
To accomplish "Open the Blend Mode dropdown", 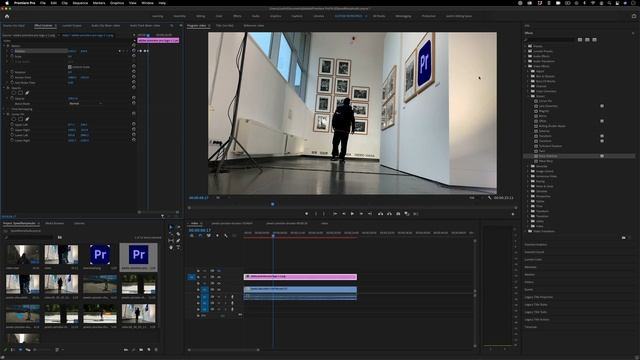I will click(x=85, y=104).
